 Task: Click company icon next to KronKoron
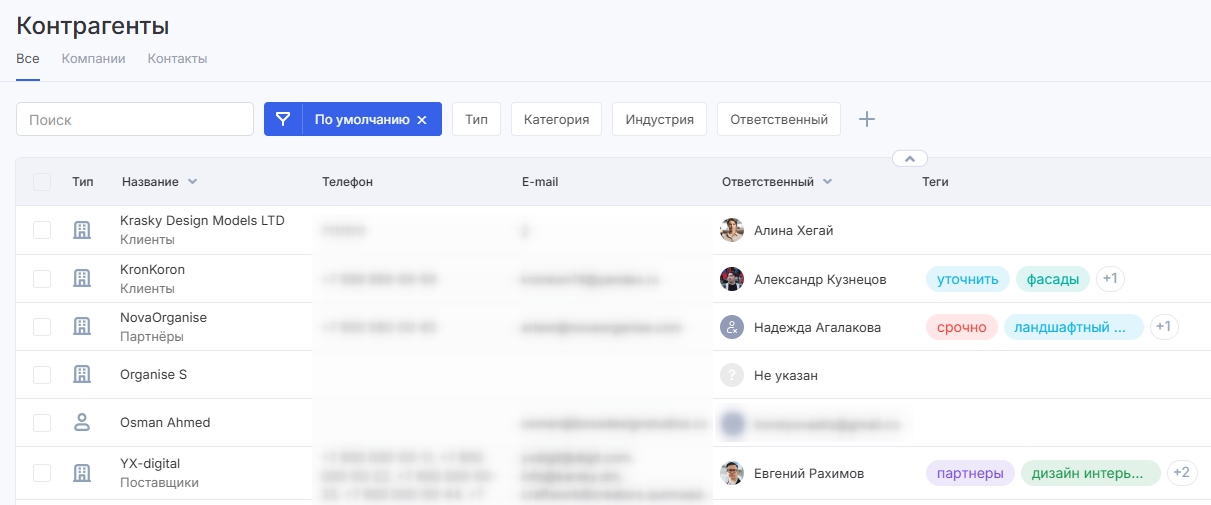point(82,279)
